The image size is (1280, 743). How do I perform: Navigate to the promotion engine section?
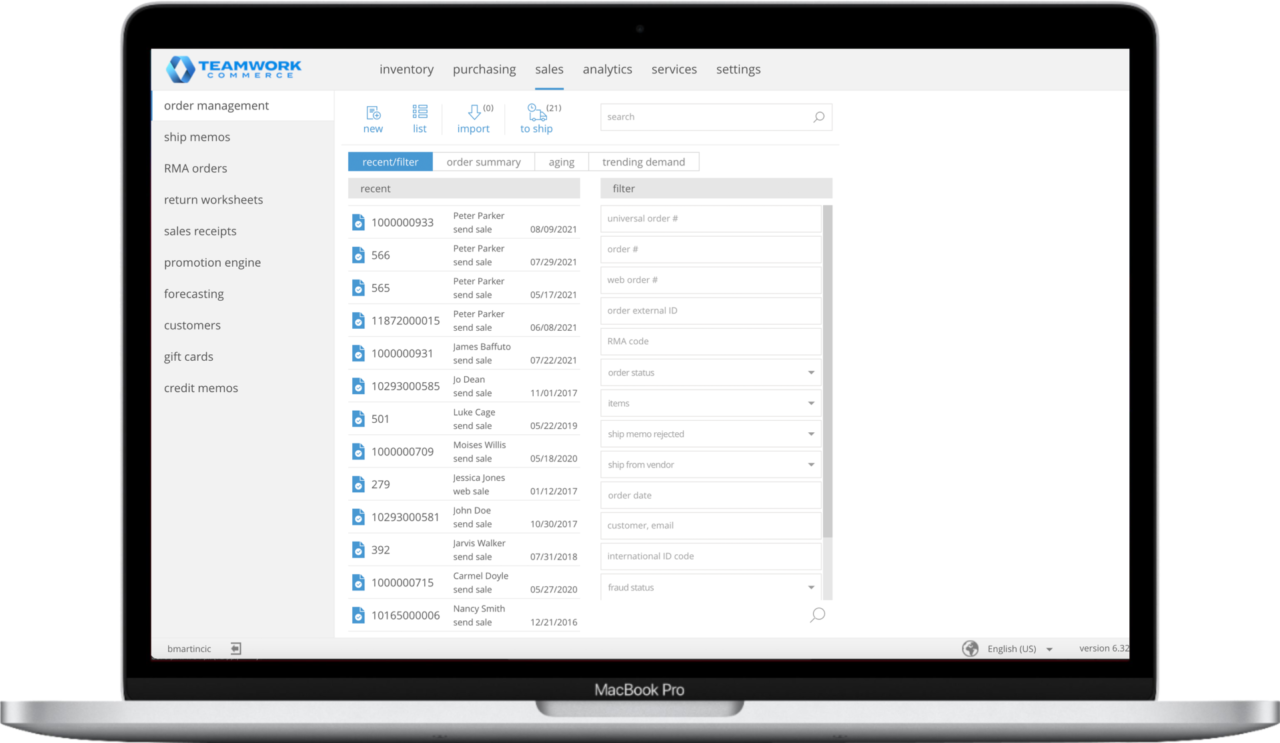[212, 262]
